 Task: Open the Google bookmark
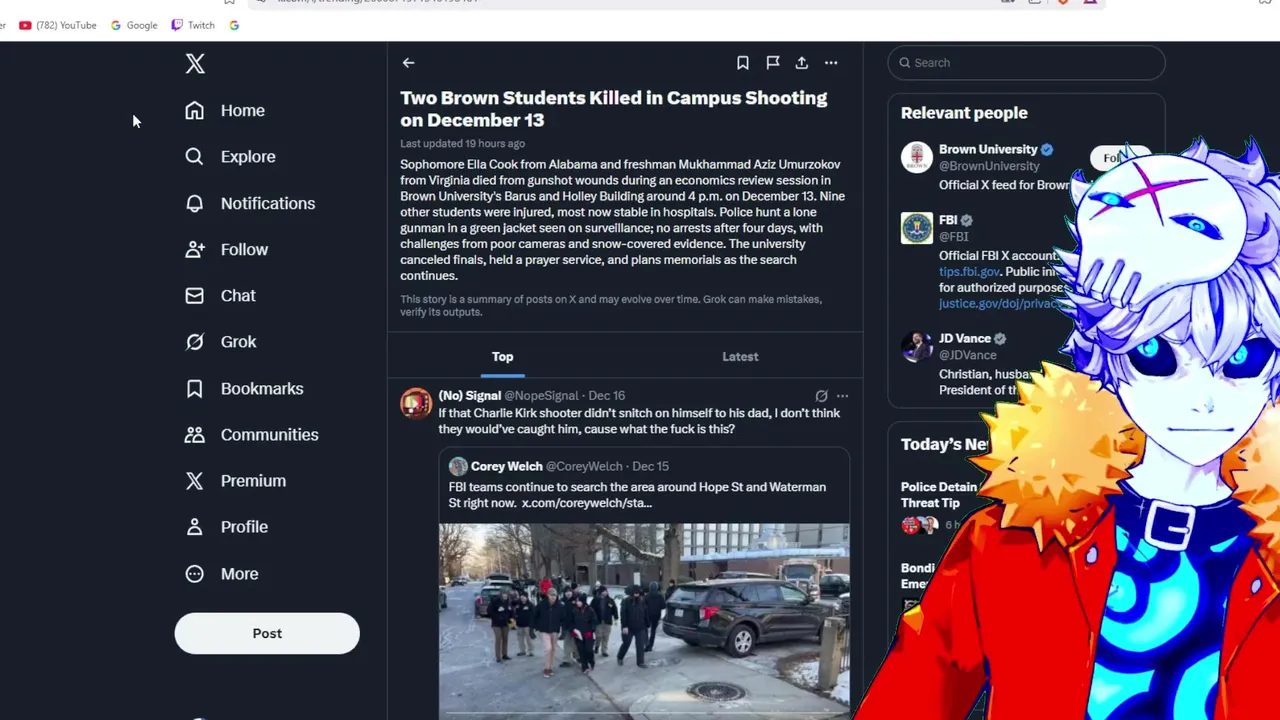pos(134,25)
